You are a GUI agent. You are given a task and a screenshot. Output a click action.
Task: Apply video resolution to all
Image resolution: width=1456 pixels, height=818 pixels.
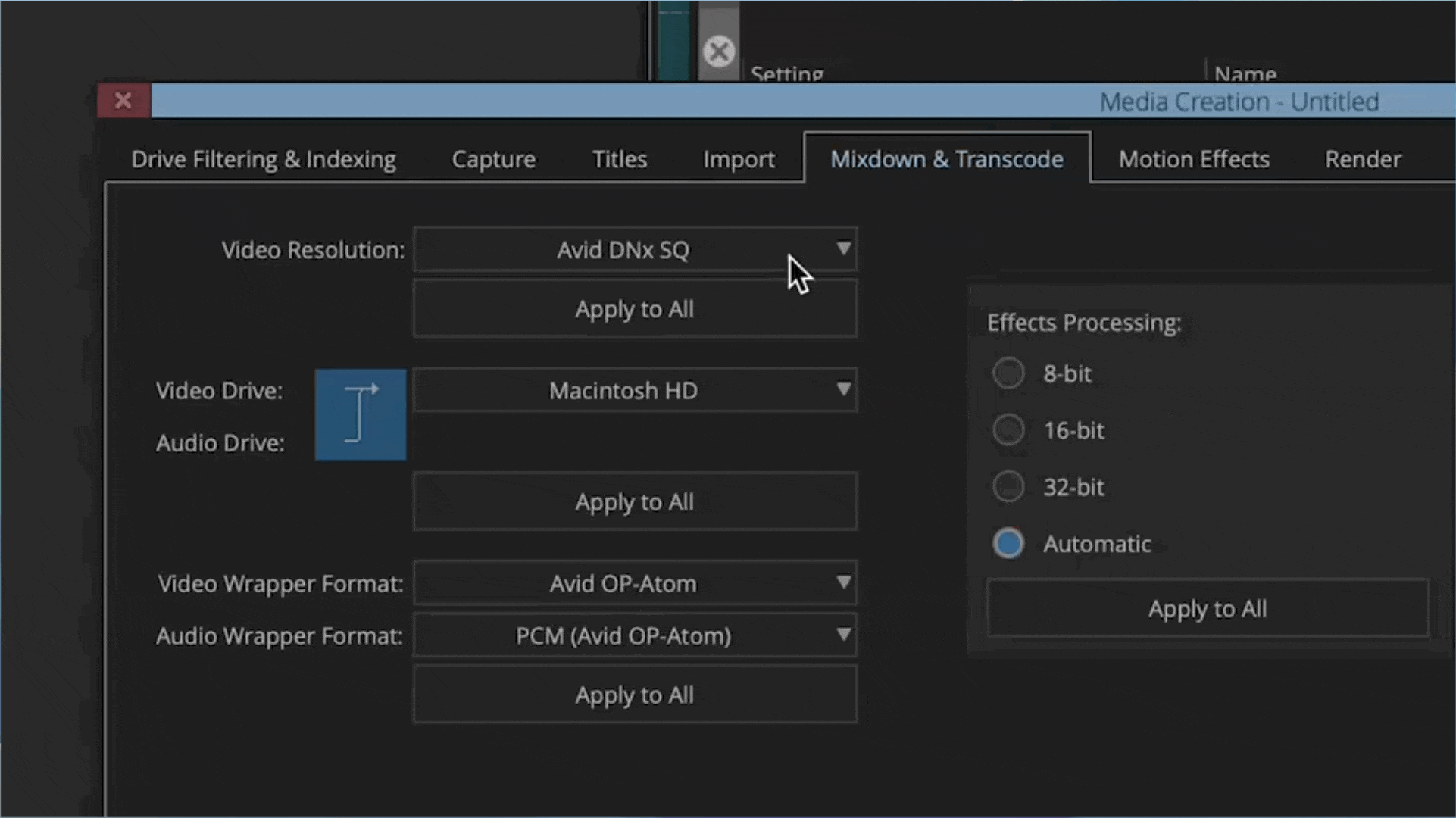(635, 309)
